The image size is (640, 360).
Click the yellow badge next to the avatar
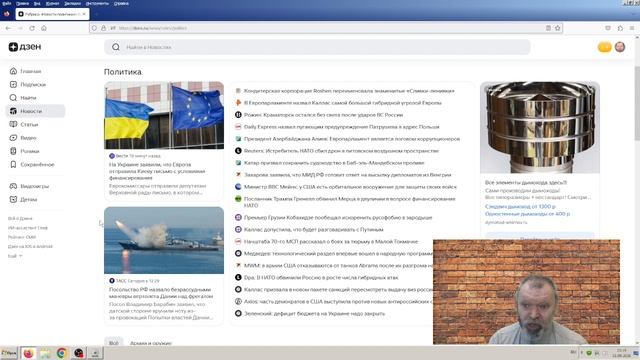point(604,47)
